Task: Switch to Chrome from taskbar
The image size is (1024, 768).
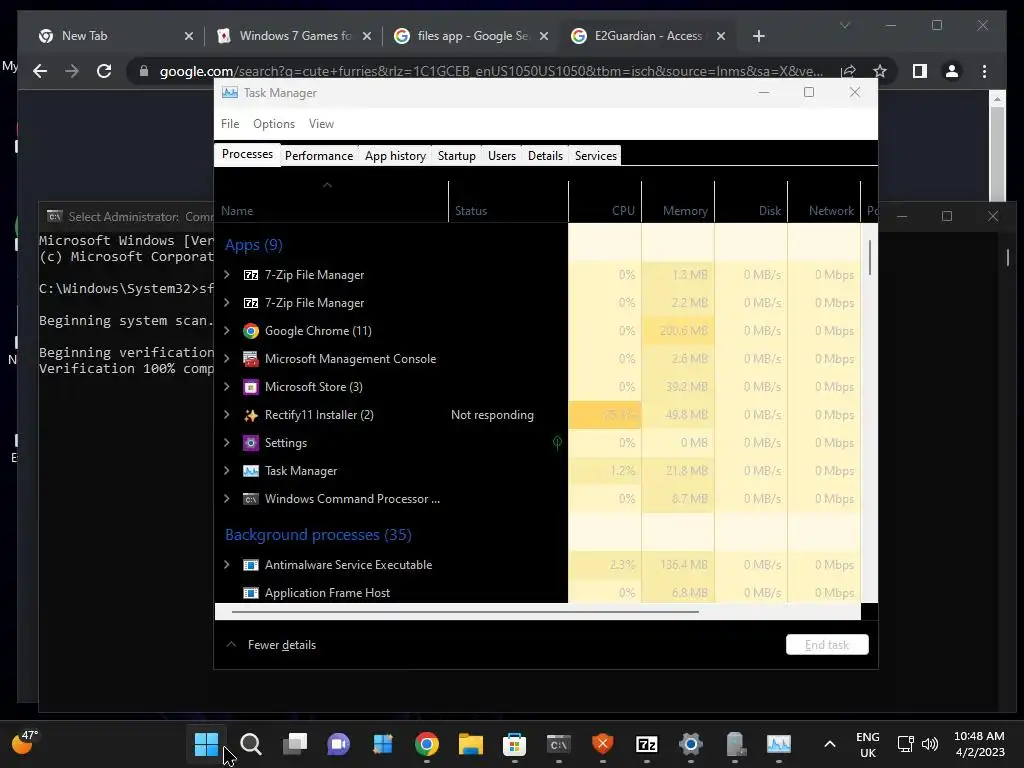Action: tap(426, 744)
